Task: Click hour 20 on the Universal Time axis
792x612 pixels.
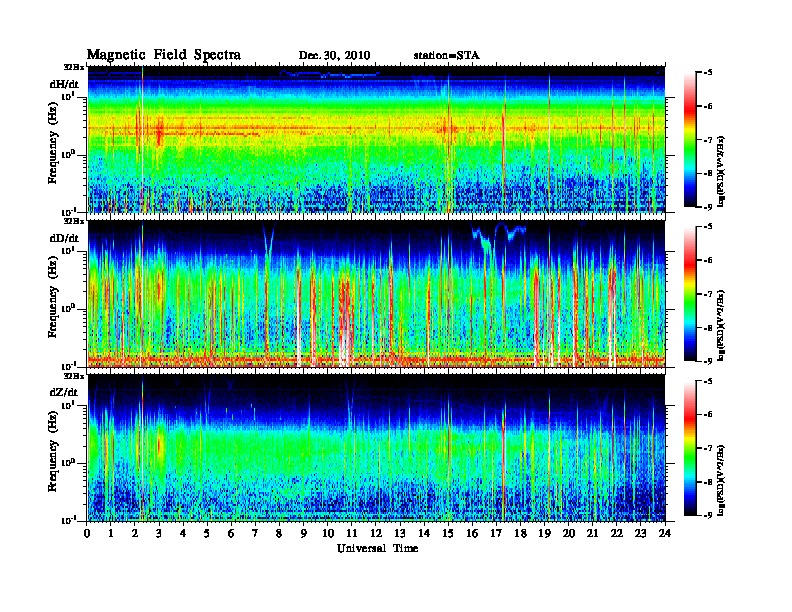Action: pos(569,533)
